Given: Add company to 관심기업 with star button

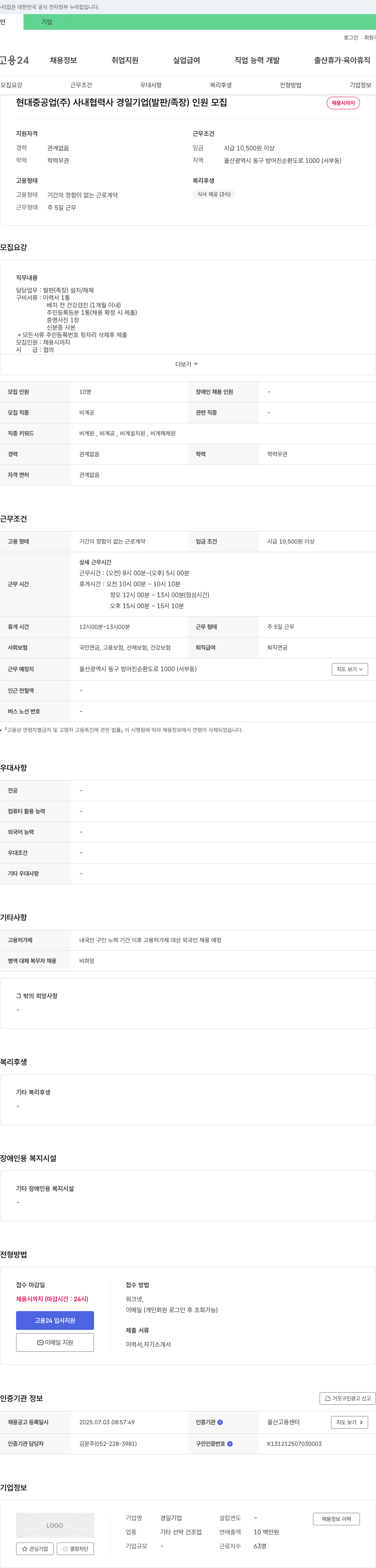Looking at the screenshot, I should 35,1548.
